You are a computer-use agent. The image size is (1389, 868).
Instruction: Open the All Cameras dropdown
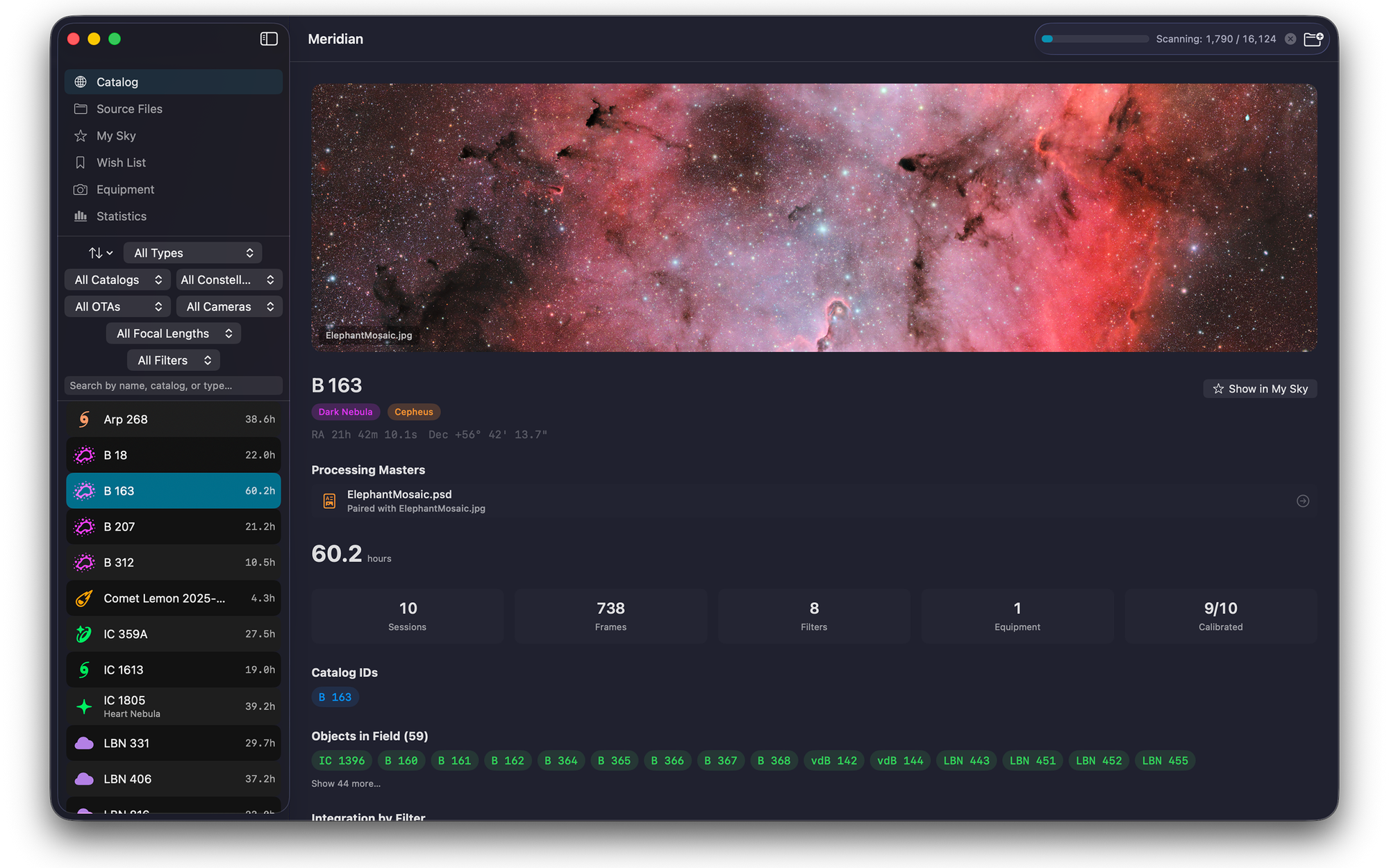pyautogui.click(x=229, y=307)
